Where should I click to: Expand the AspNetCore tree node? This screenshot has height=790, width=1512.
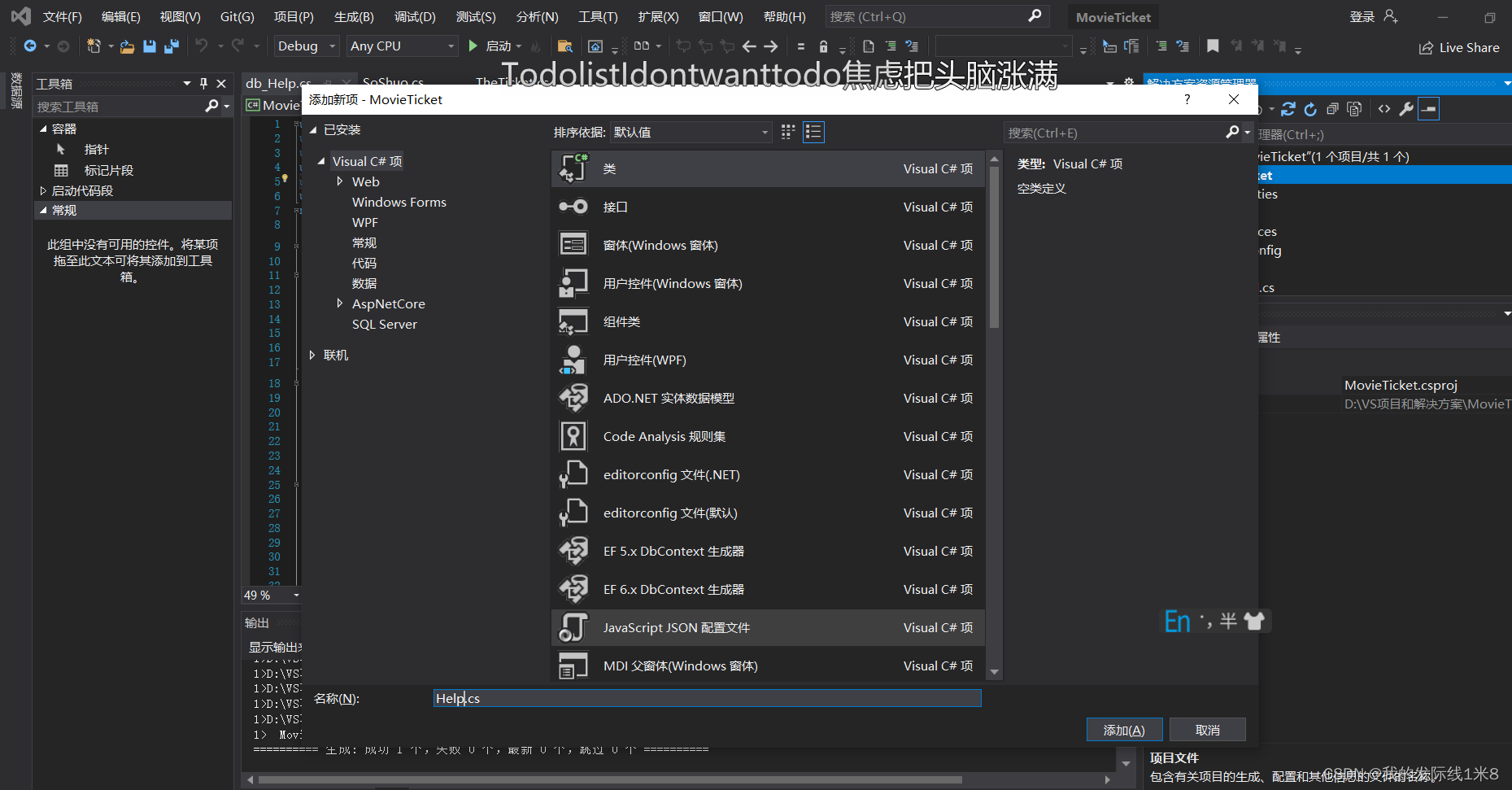(340, 303)
